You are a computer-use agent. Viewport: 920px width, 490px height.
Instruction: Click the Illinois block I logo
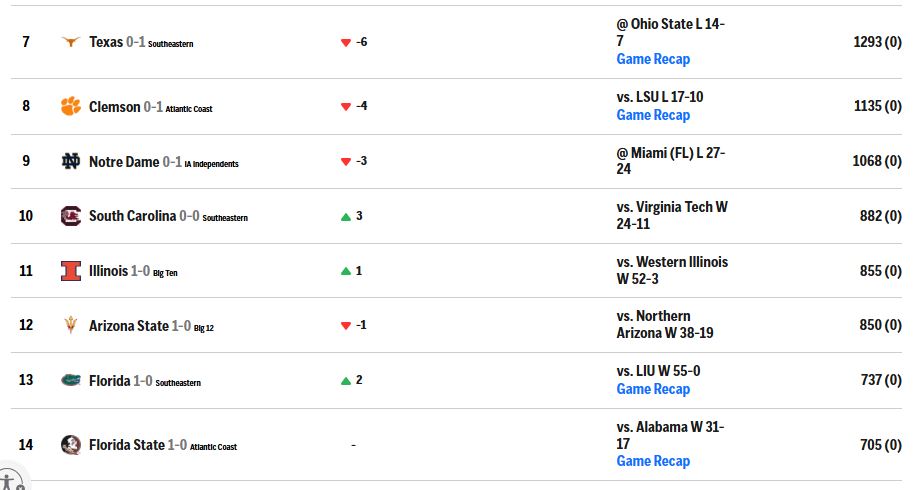[x=70, y=271]
